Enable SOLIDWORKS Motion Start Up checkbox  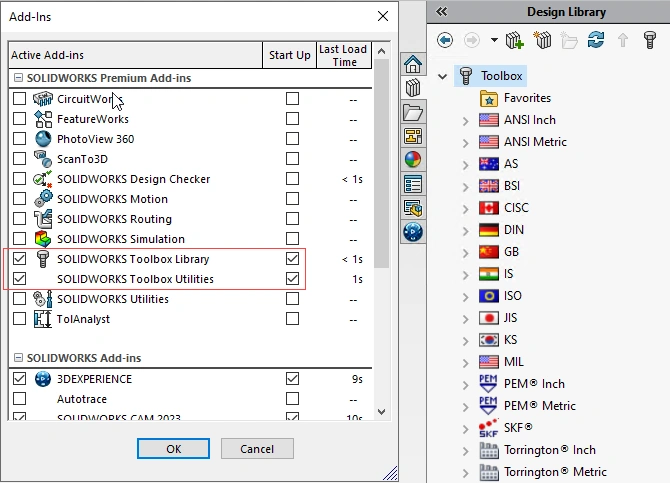click(292, 199)
